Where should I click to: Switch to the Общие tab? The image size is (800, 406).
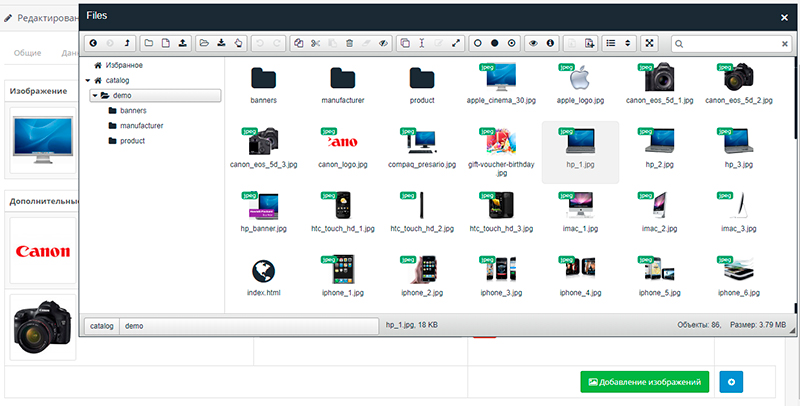(27, 53)
